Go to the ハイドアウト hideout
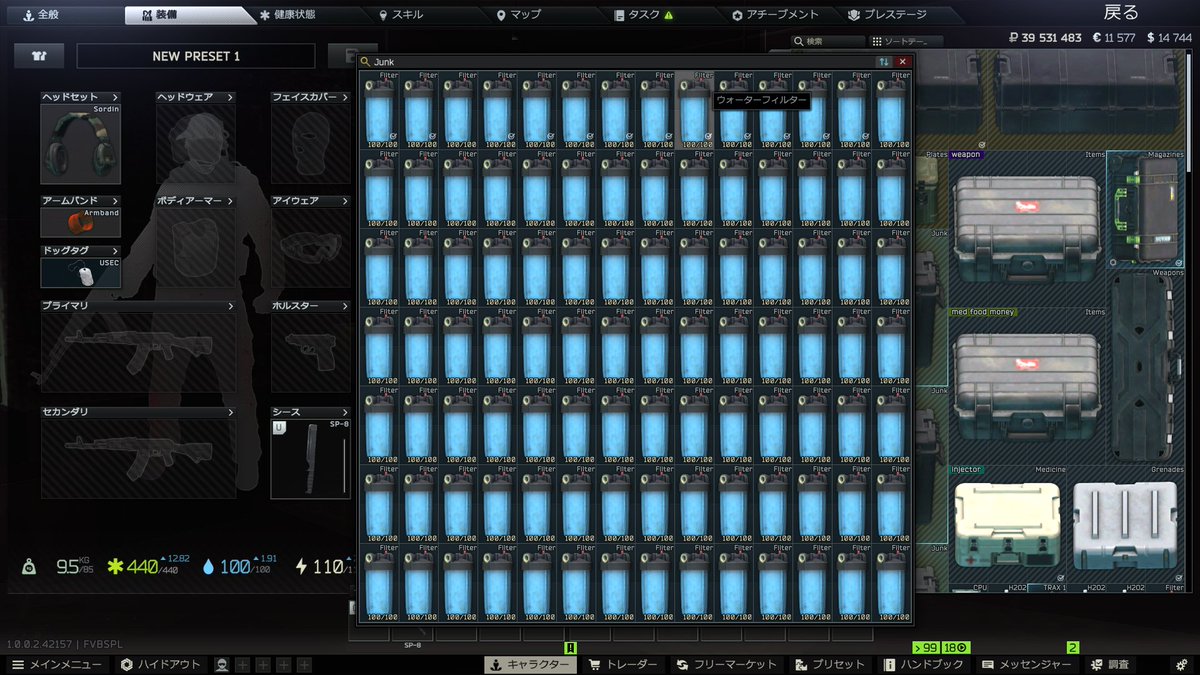The width and height of the screenshot is (1200, 675). [161, 664]
